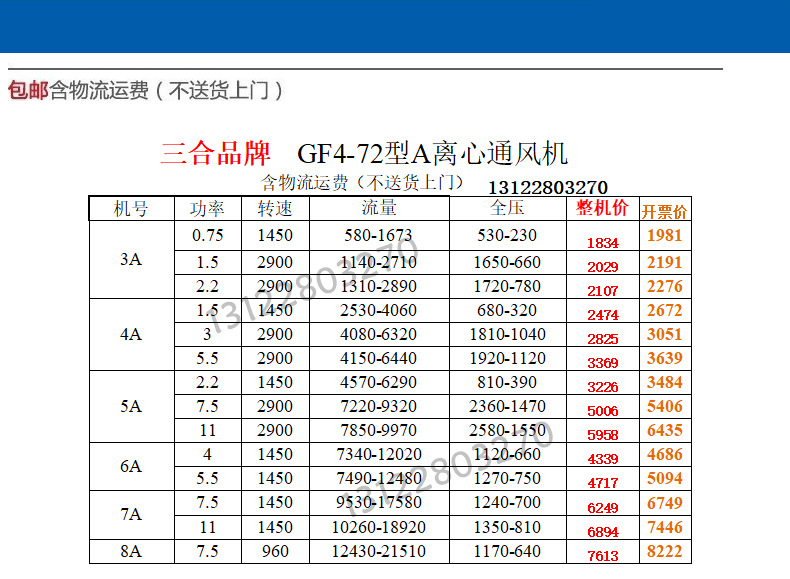
Task: Click the pressure value 1810-1040
Action: 507,334
